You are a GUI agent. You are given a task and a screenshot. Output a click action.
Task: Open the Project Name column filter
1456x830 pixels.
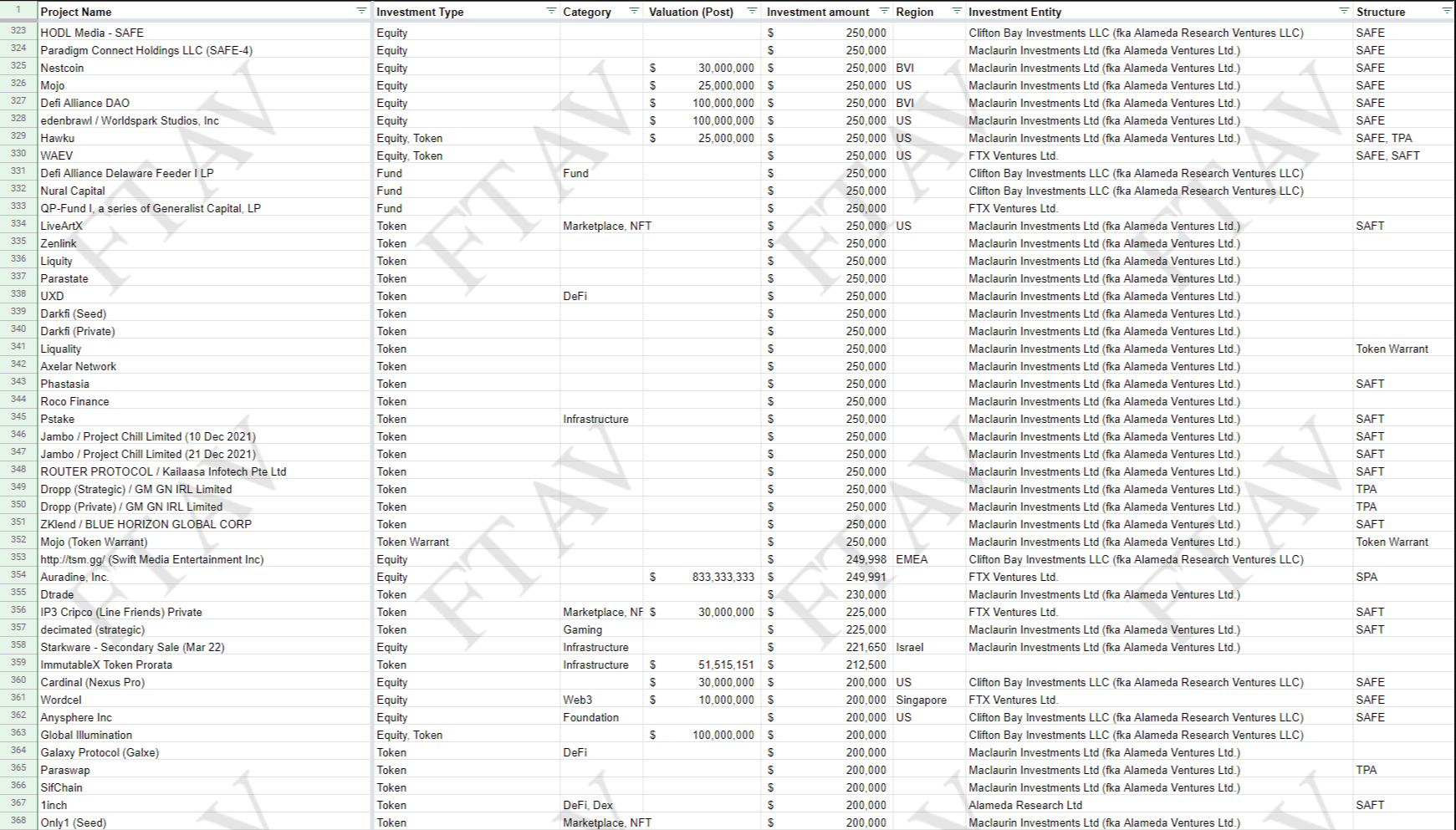[361, 12]
